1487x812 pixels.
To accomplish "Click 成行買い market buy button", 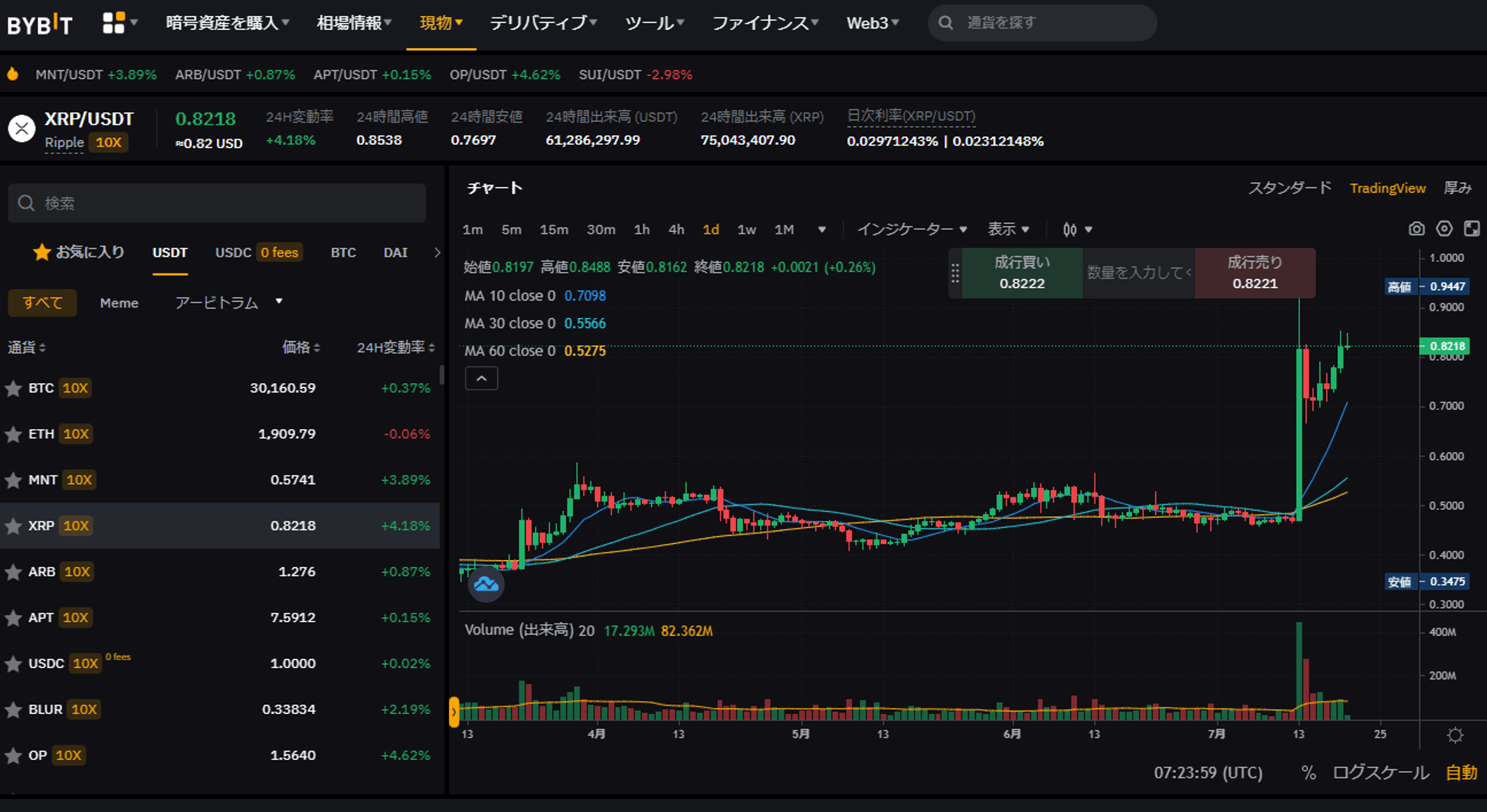I will click(x=1022, y=273).
